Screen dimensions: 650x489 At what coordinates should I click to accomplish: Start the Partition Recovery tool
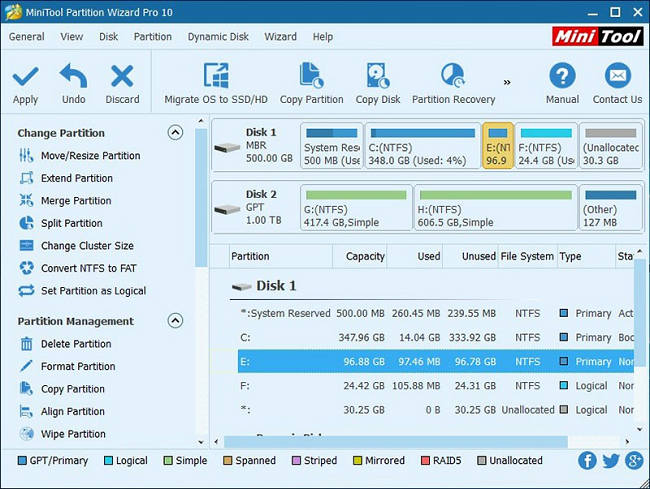[453, 76]
